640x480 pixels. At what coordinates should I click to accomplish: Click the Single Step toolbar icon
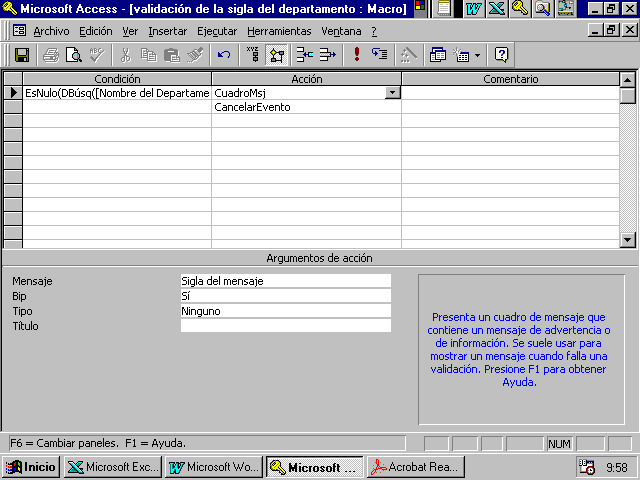(x=380, y=55)
